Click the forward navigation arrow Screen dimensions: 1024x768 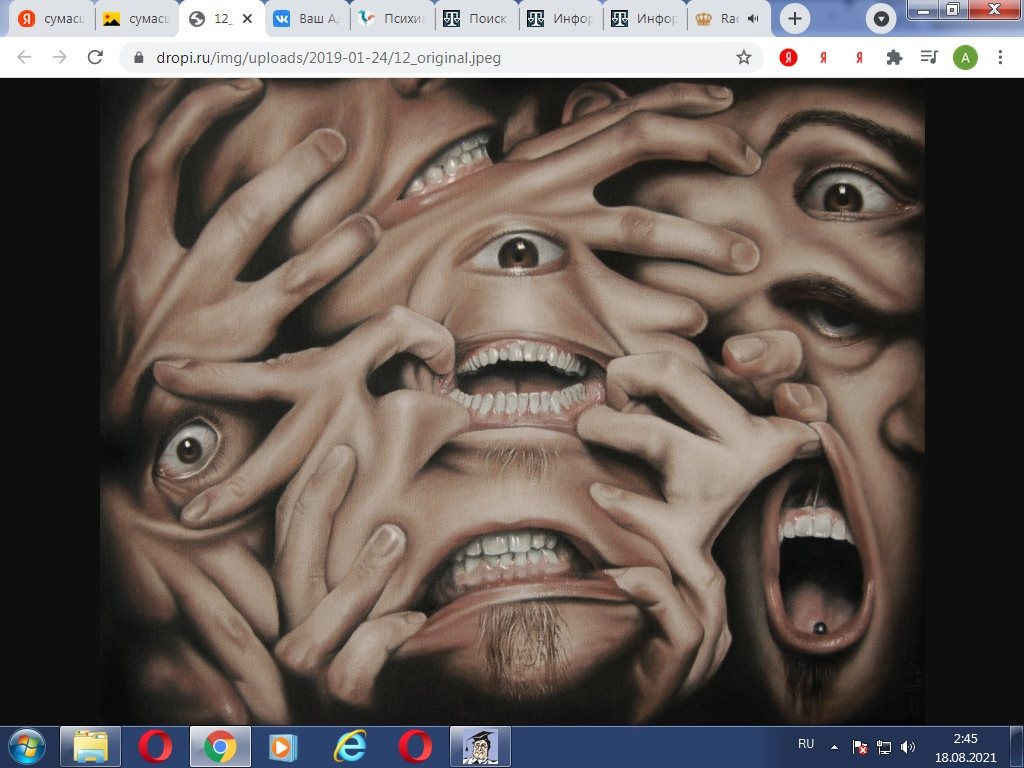pos(59,57)
